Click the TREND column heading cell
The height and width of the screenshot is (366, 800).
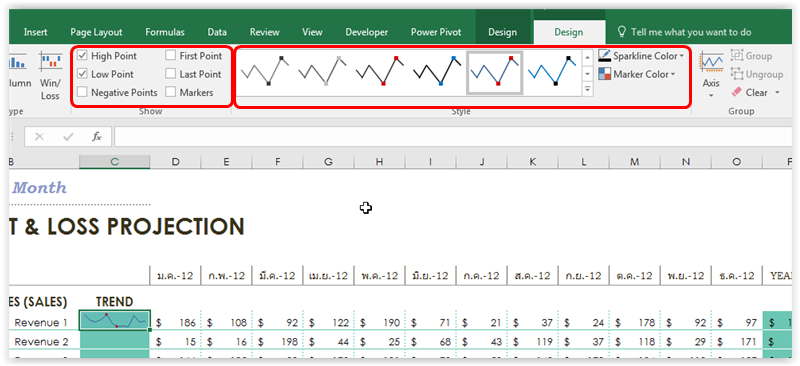tap(115, 302)
